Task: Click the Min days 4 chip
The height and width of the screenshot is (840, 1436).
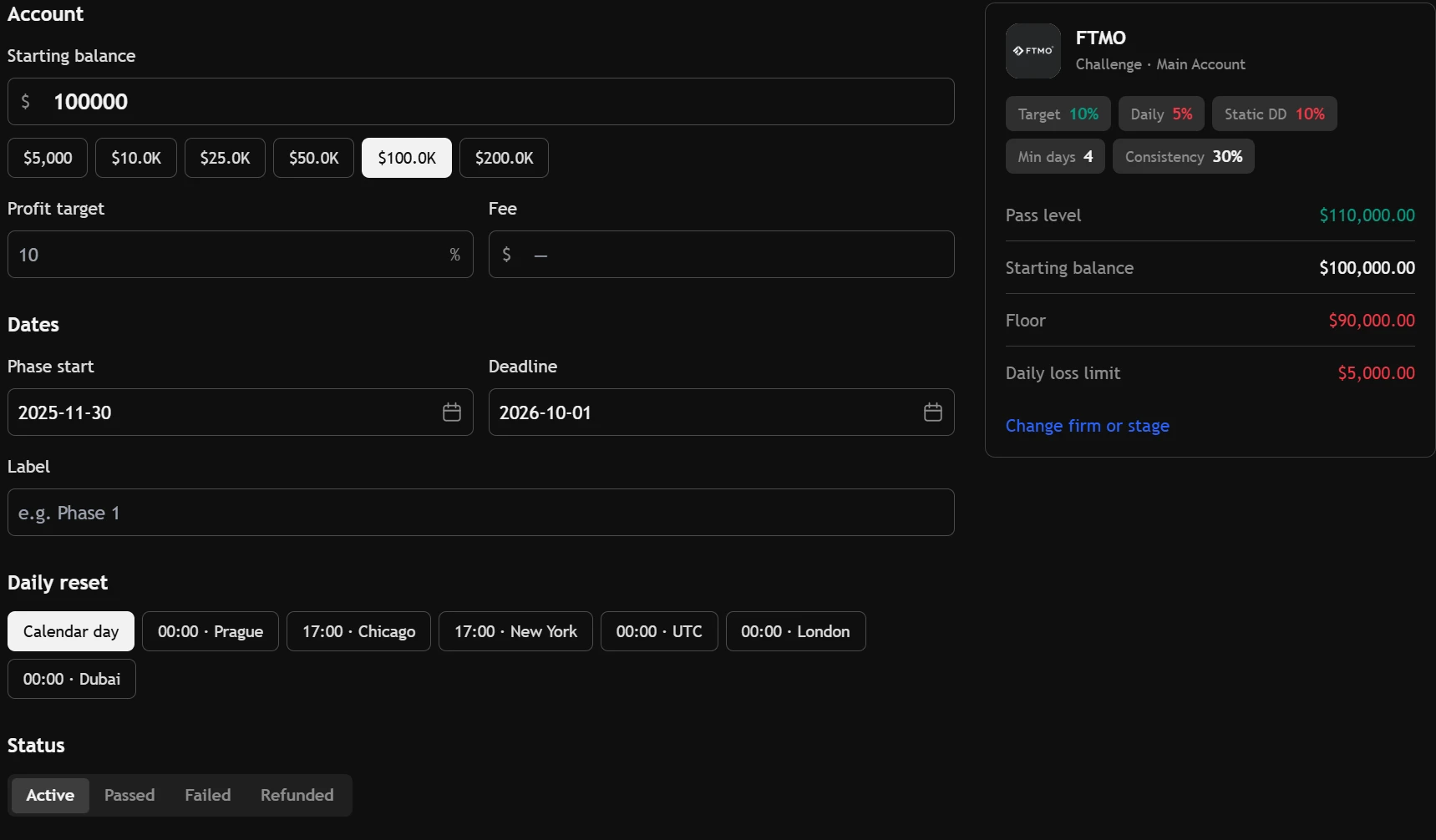Action: click(1055, 157)
